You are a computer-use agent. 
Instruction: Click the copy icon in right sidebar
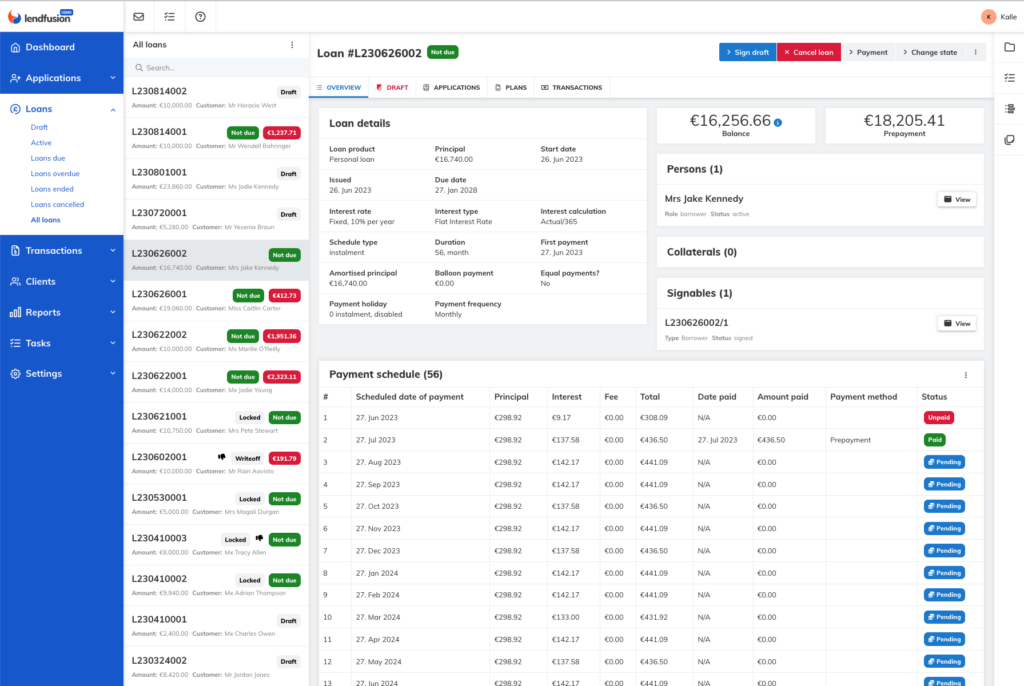(x=1009, y=139)
